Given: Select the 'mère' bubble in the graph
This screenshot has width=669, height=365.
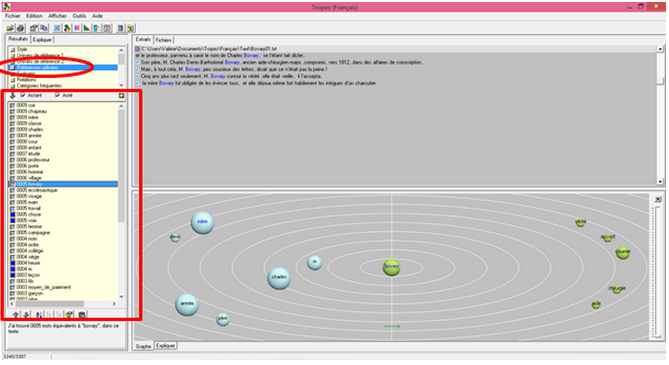Looking at the screenshot, I should (x=202, y=222).
